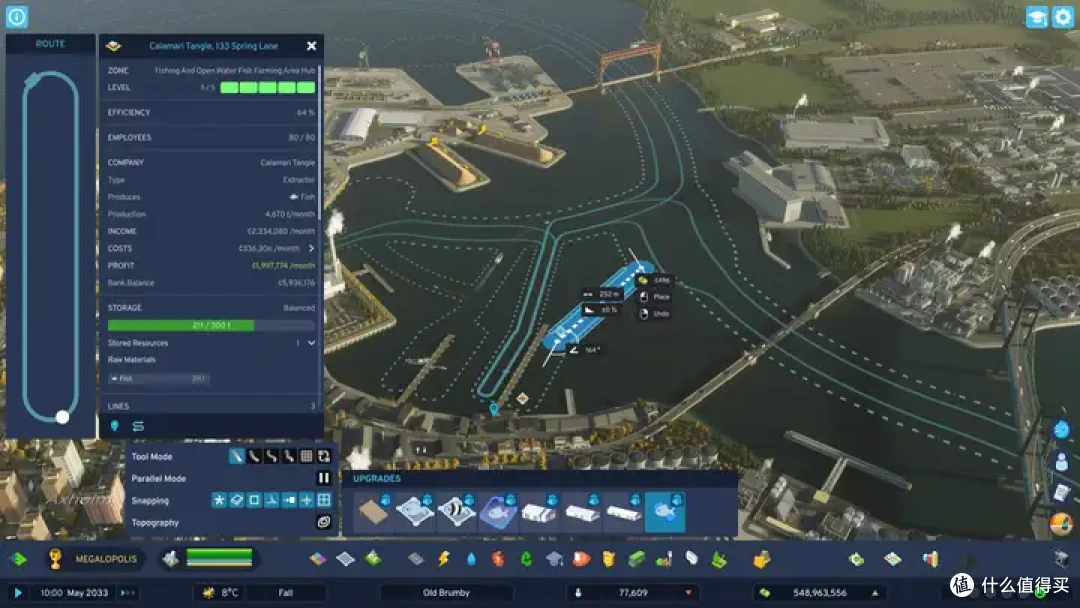1080x608 pixels.
Task: Open the info panel icon at top-left
Action: point(17,17)
